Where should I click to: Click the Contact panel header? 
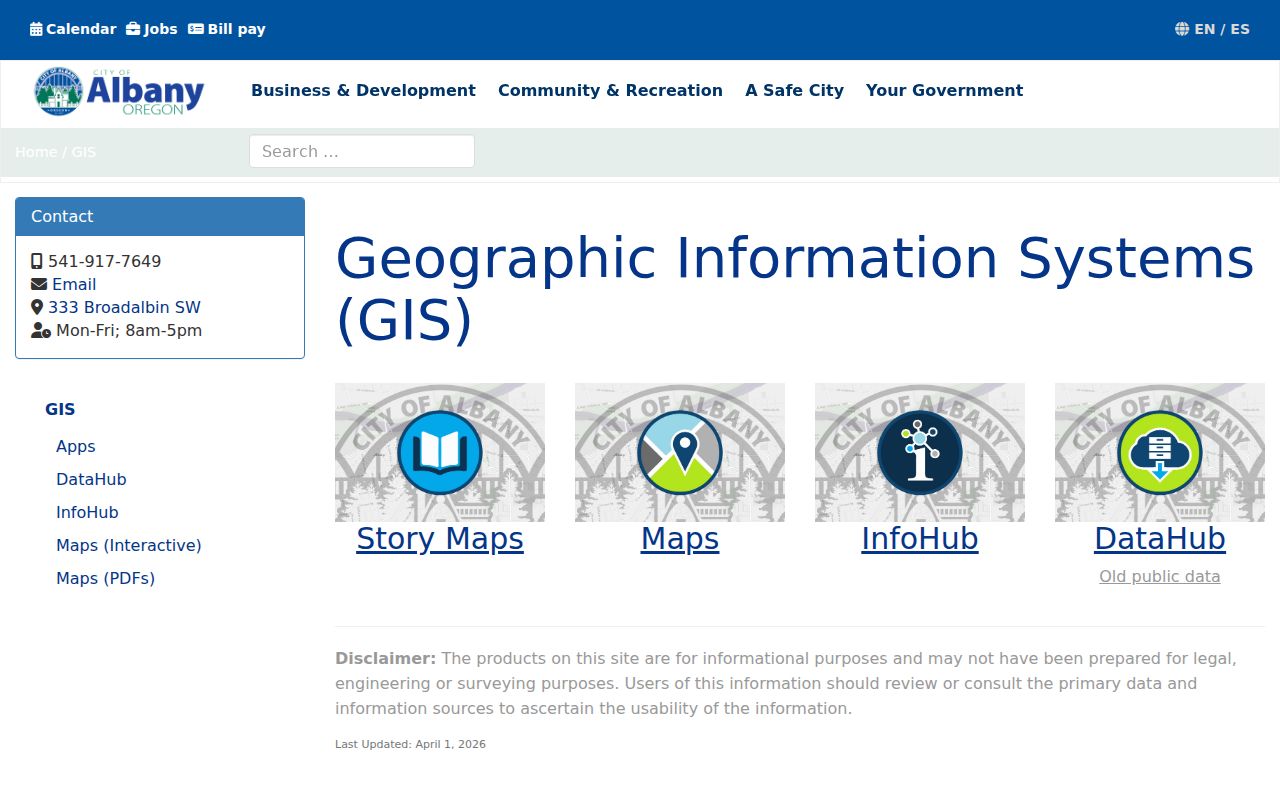point(160,216)
